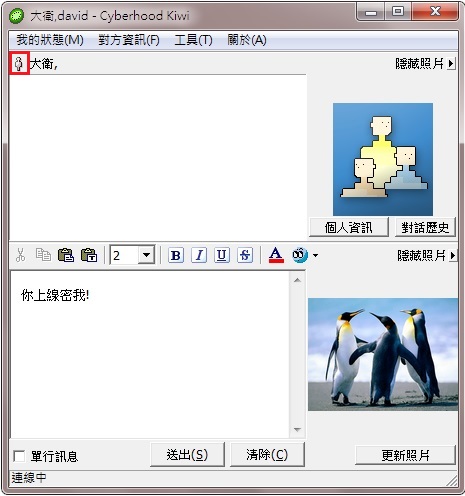This screenshot has height=496, width=465.
Task: Click the contact status icon beside 大衛
Action: click(19, 63)
